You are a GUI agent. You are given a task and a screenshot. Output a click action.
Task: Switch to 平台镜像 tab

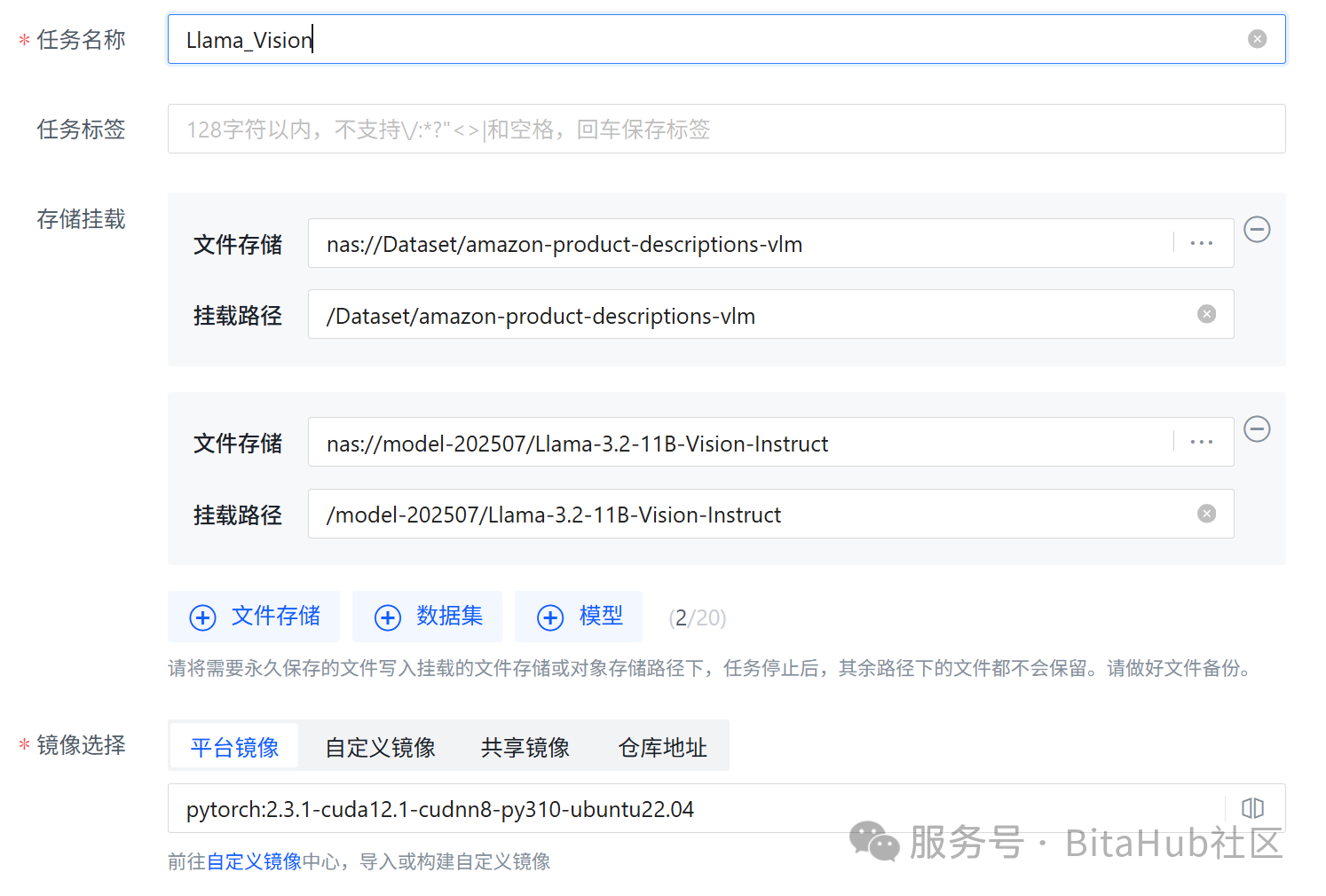234,747
